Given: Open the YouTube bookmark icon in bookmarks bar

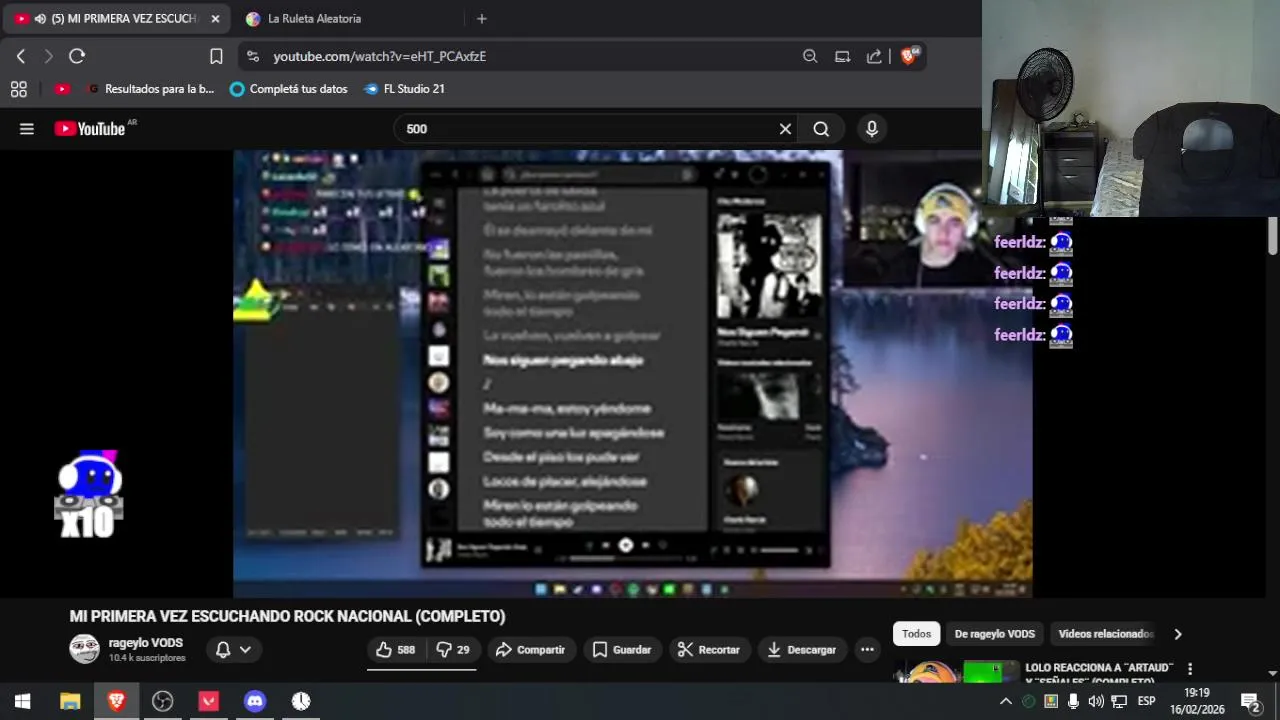Looking at the screenshot, I should click(x=62, y=89).
